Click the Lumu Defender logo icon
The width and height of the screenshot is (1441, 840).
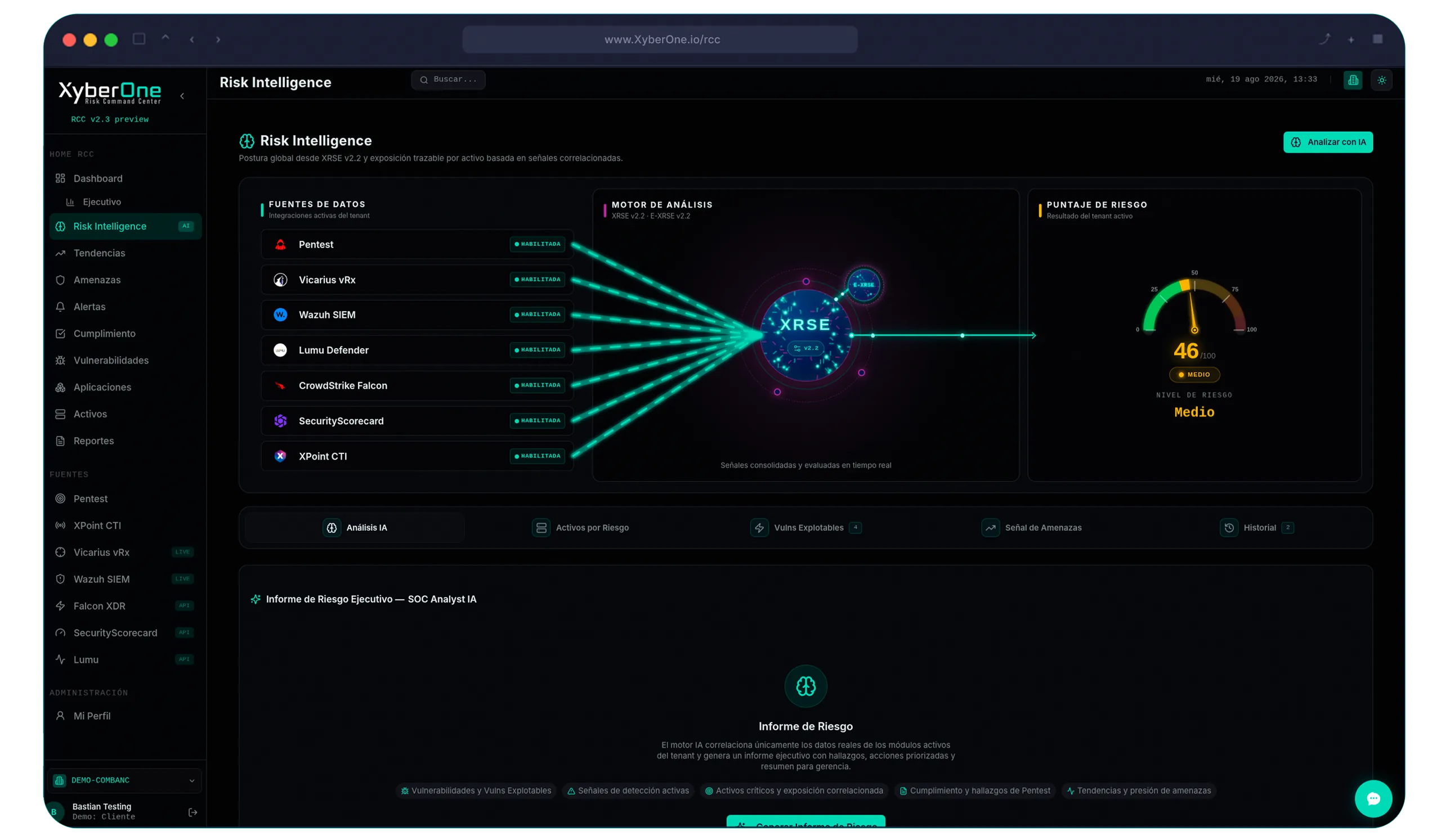coord(280,351)
